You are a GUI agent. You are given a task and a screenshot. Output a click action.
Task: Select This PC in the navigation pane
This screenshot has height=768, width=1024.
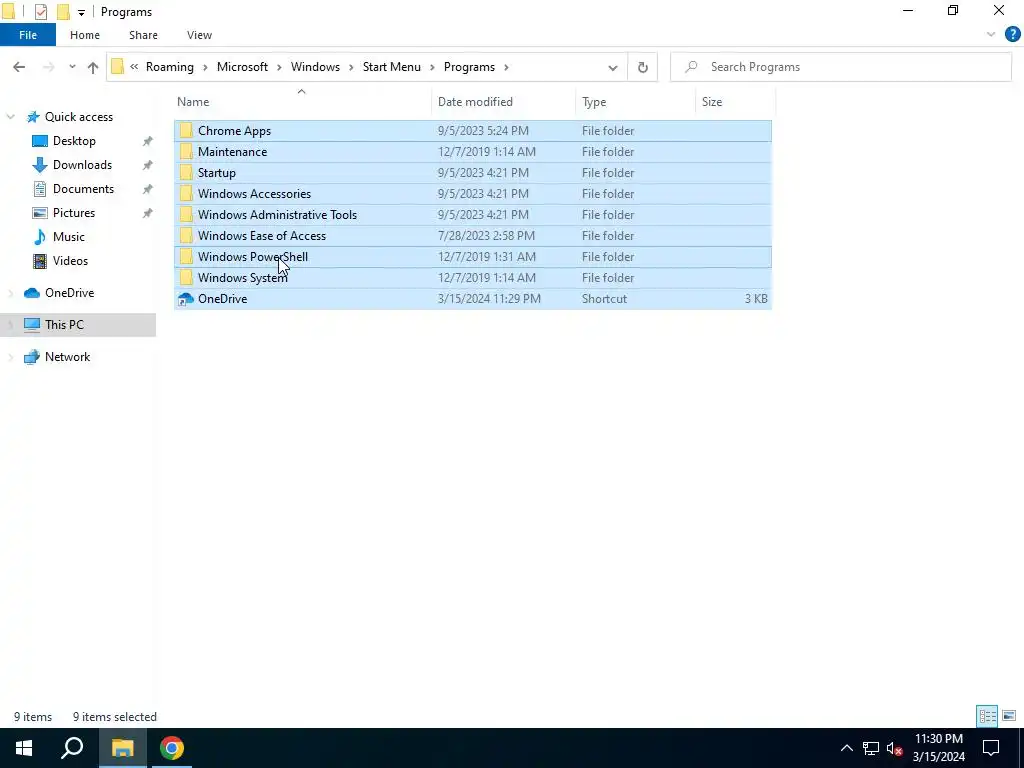tap(64, 325)
